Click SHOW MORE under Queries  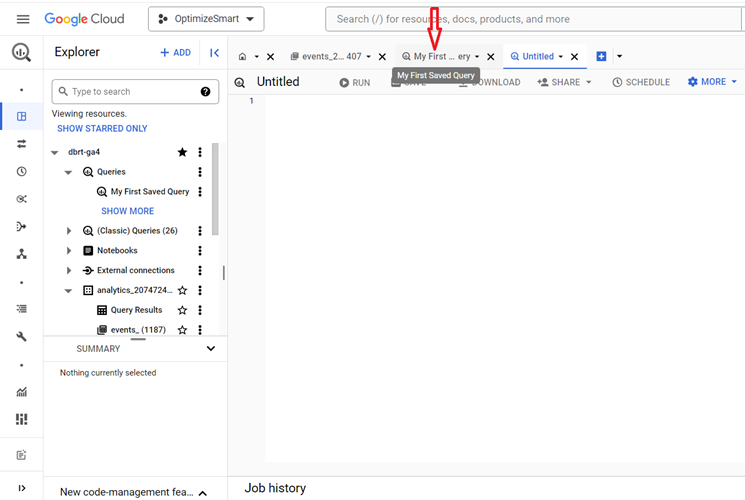coord(127,211)
